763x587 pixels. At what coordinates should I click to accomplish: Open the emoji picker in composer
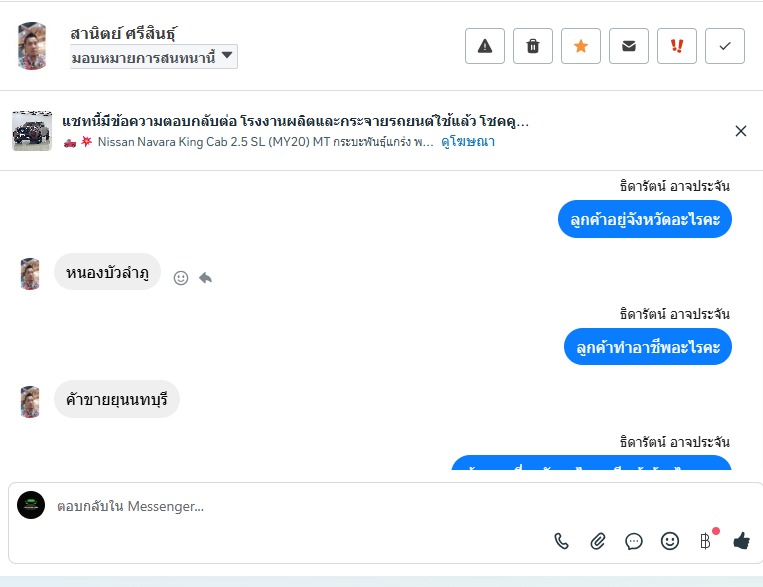coord(669,541)
